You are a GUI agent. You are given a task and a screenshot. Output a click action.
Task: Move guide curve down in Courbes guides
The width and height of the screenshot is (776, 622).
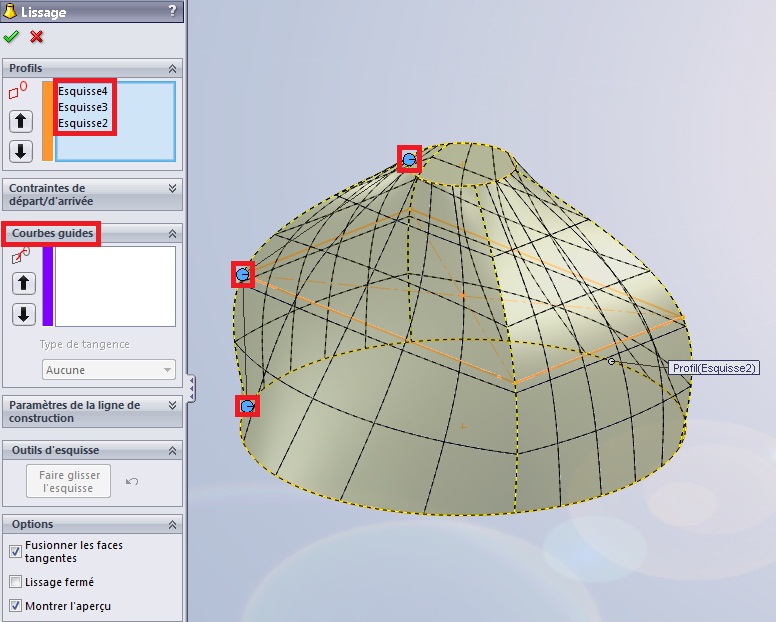coord(23,314)
